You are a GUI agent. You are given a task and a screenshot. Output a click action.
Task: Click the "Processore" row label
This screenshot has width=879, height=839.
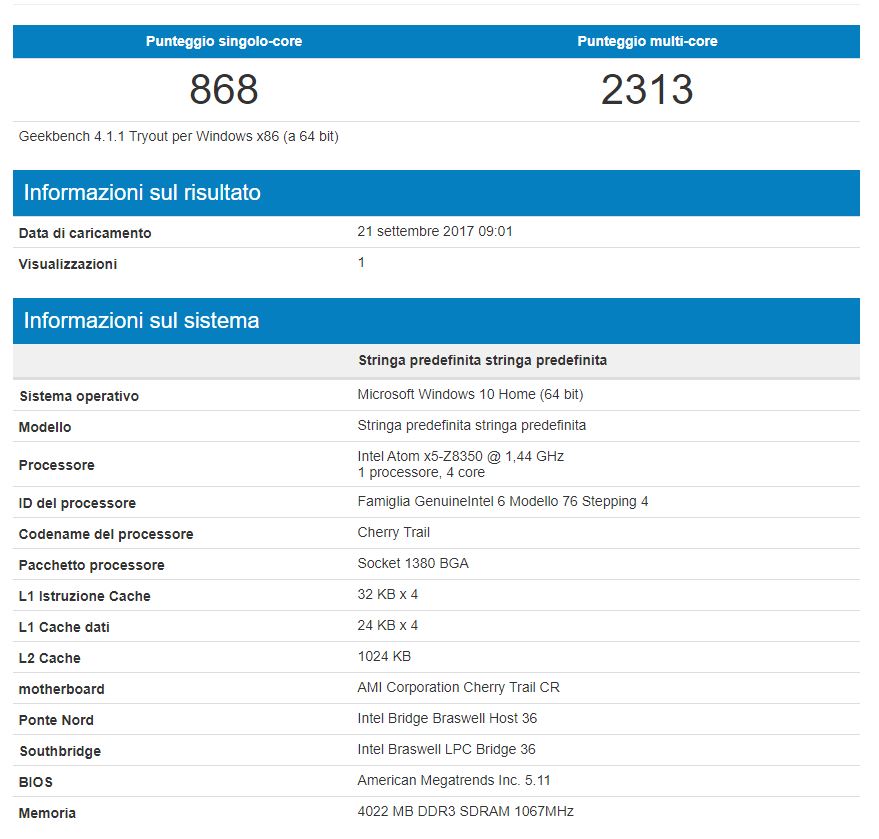pos(57,465)
